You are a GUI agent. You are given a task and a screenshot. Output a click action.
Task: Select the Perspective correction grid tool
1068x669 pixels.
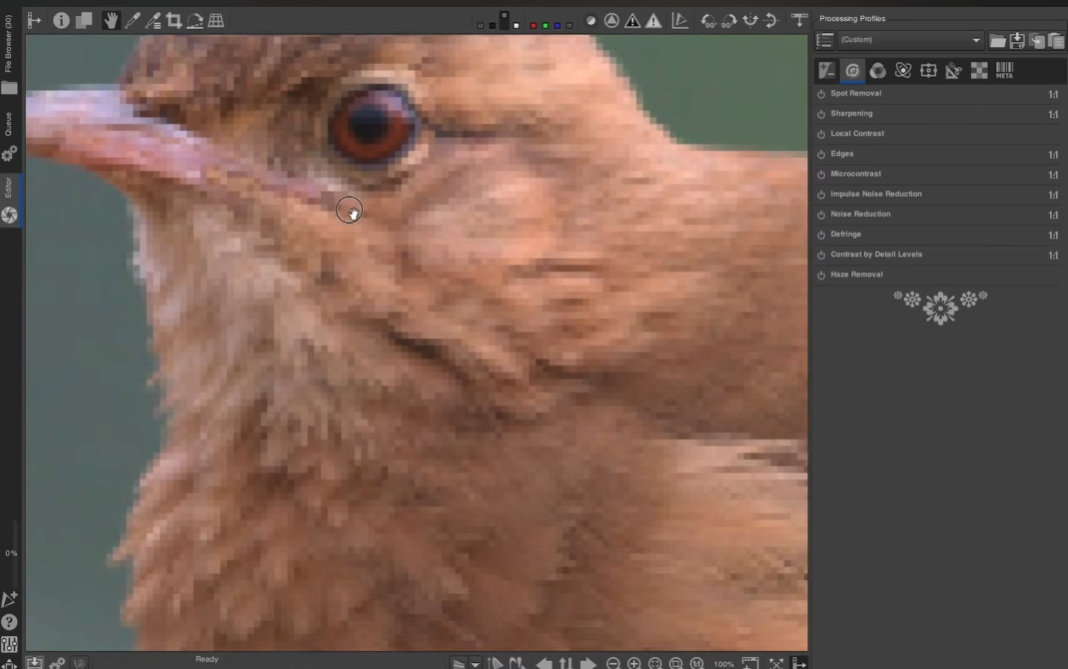click(x=216, y=20)
